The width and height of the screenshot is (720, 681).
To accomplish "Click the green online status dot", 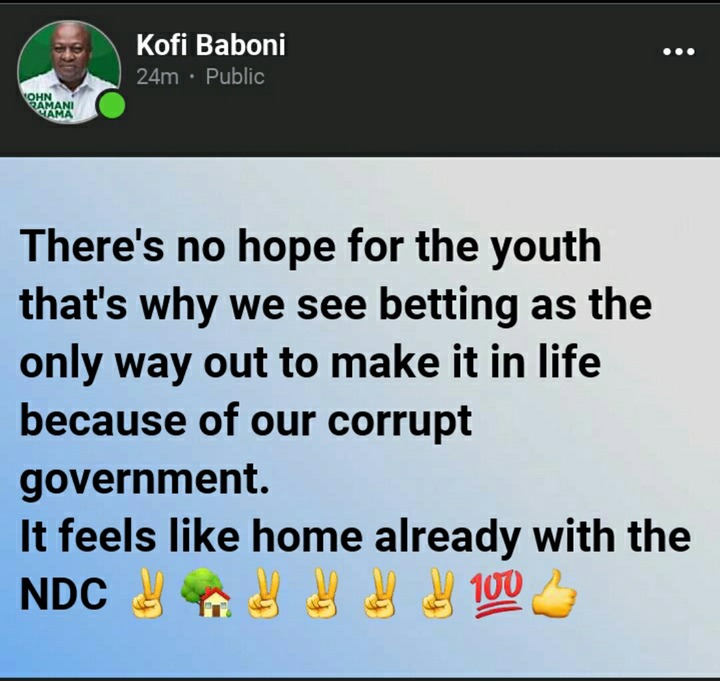I will click(111, 105).
